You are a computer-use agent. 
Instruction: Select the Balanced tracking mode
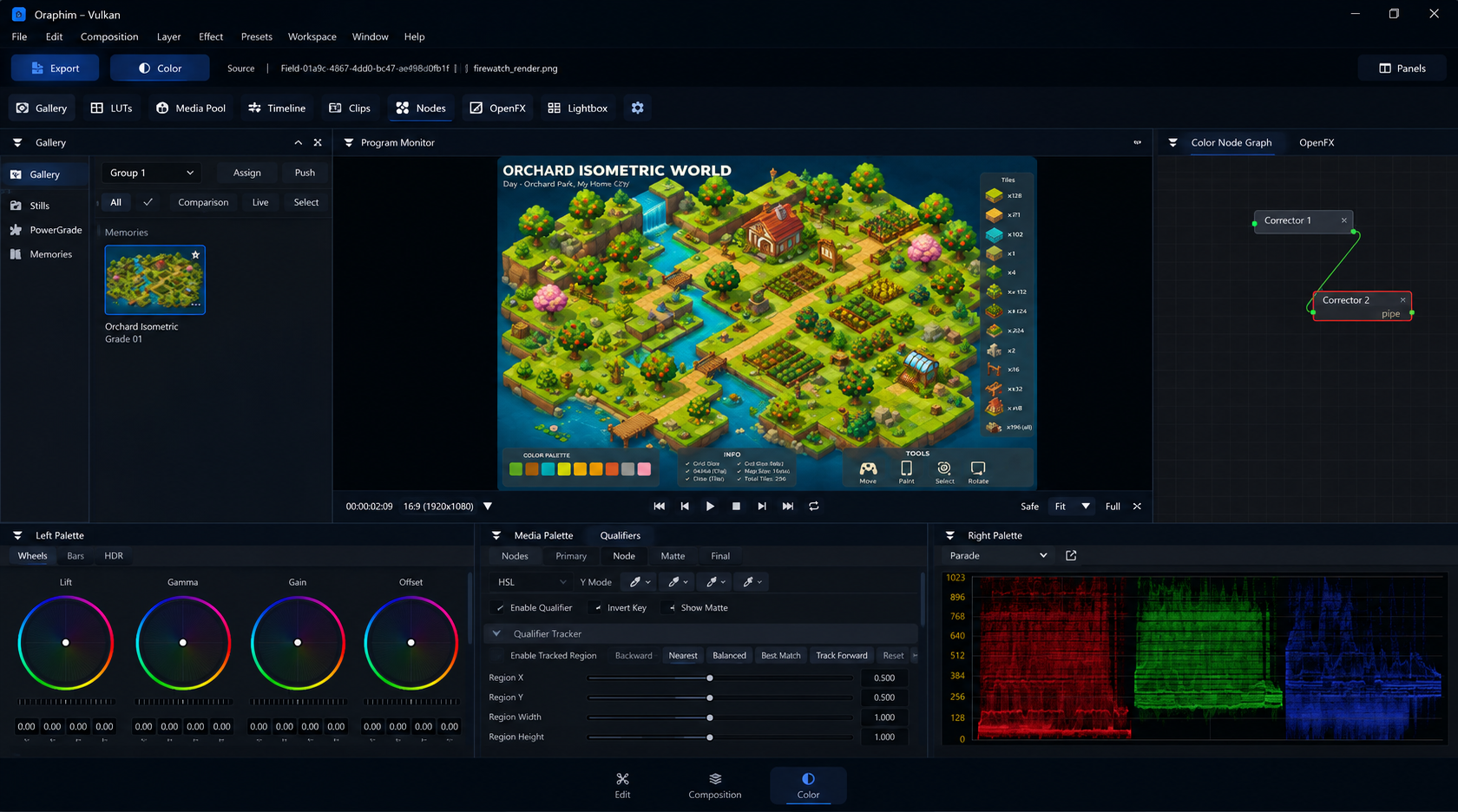(729, 656)
